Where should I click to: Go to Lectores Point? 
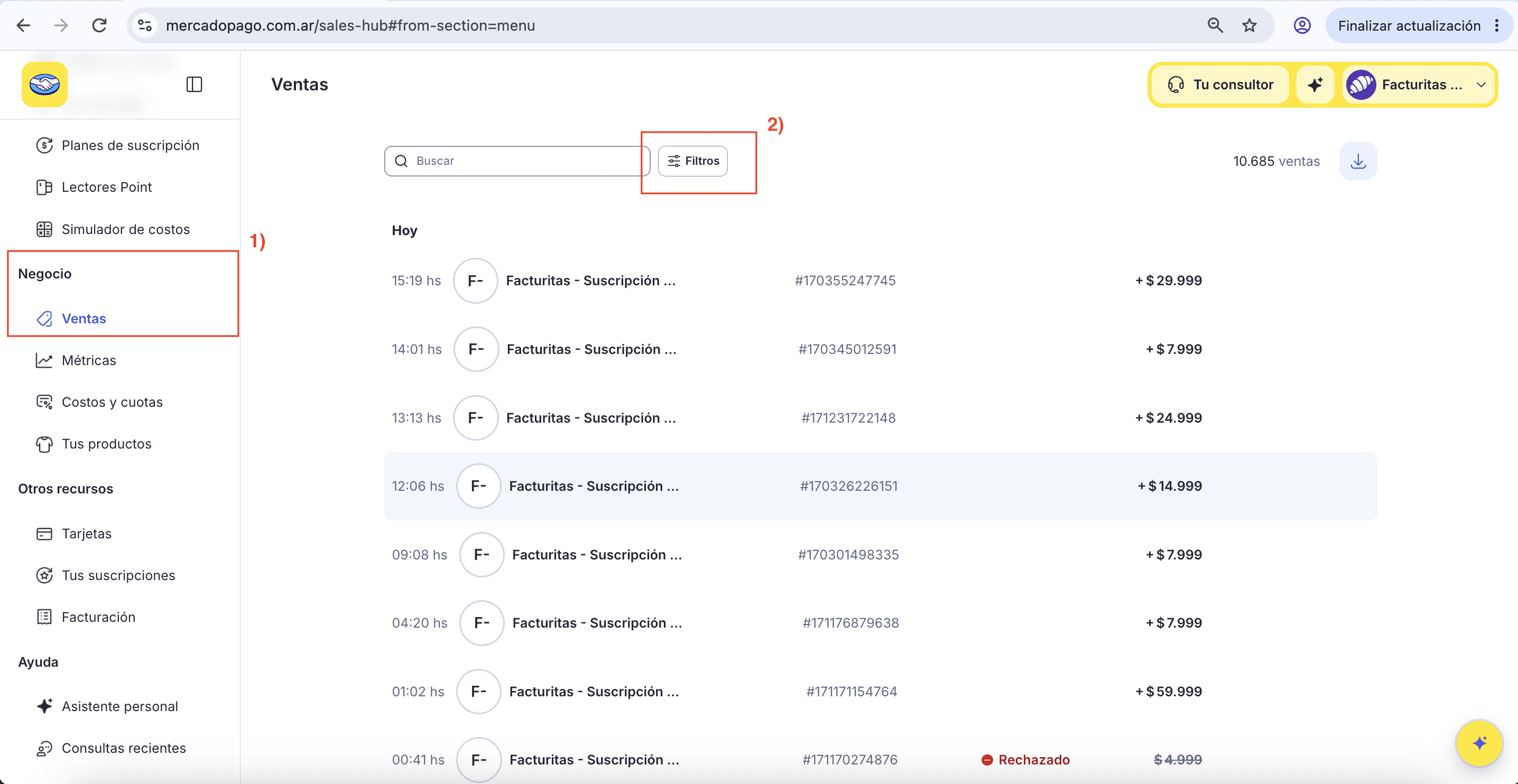point(94,186)
